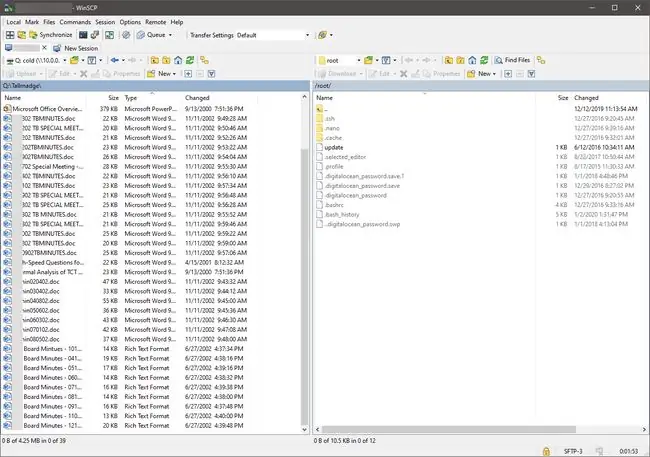The image size is (650, 457).
Task: Go back in local panel history
Action: [115, 61]
